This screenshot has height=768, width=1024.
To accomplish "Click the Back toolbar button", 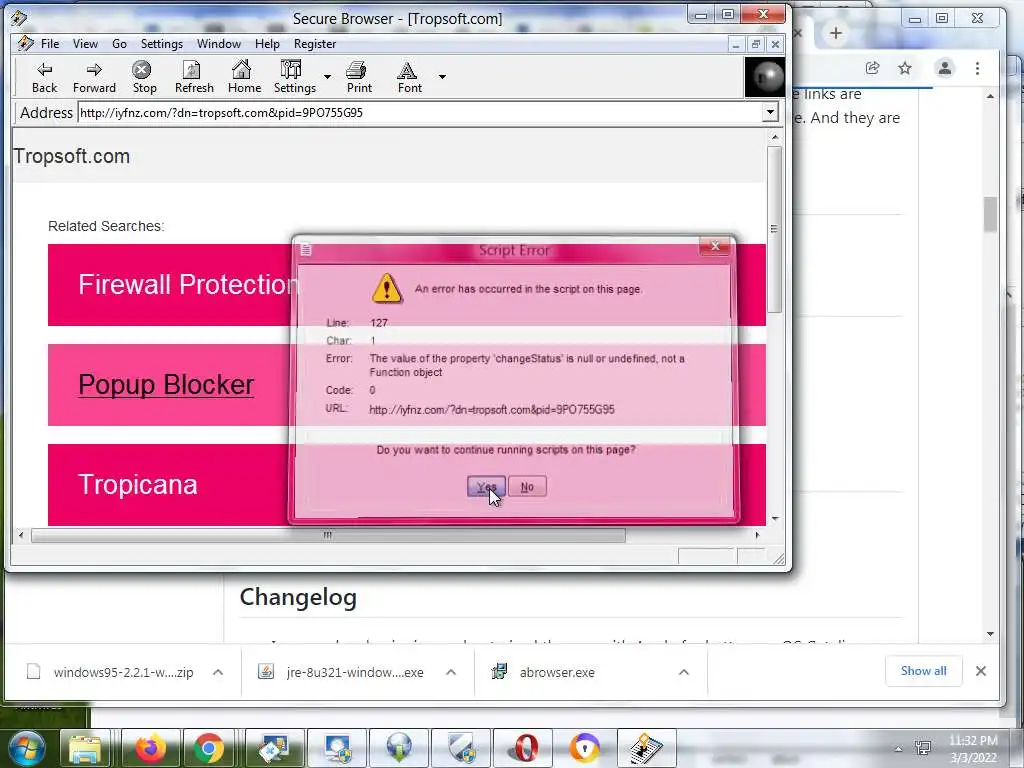I will 44,77.
